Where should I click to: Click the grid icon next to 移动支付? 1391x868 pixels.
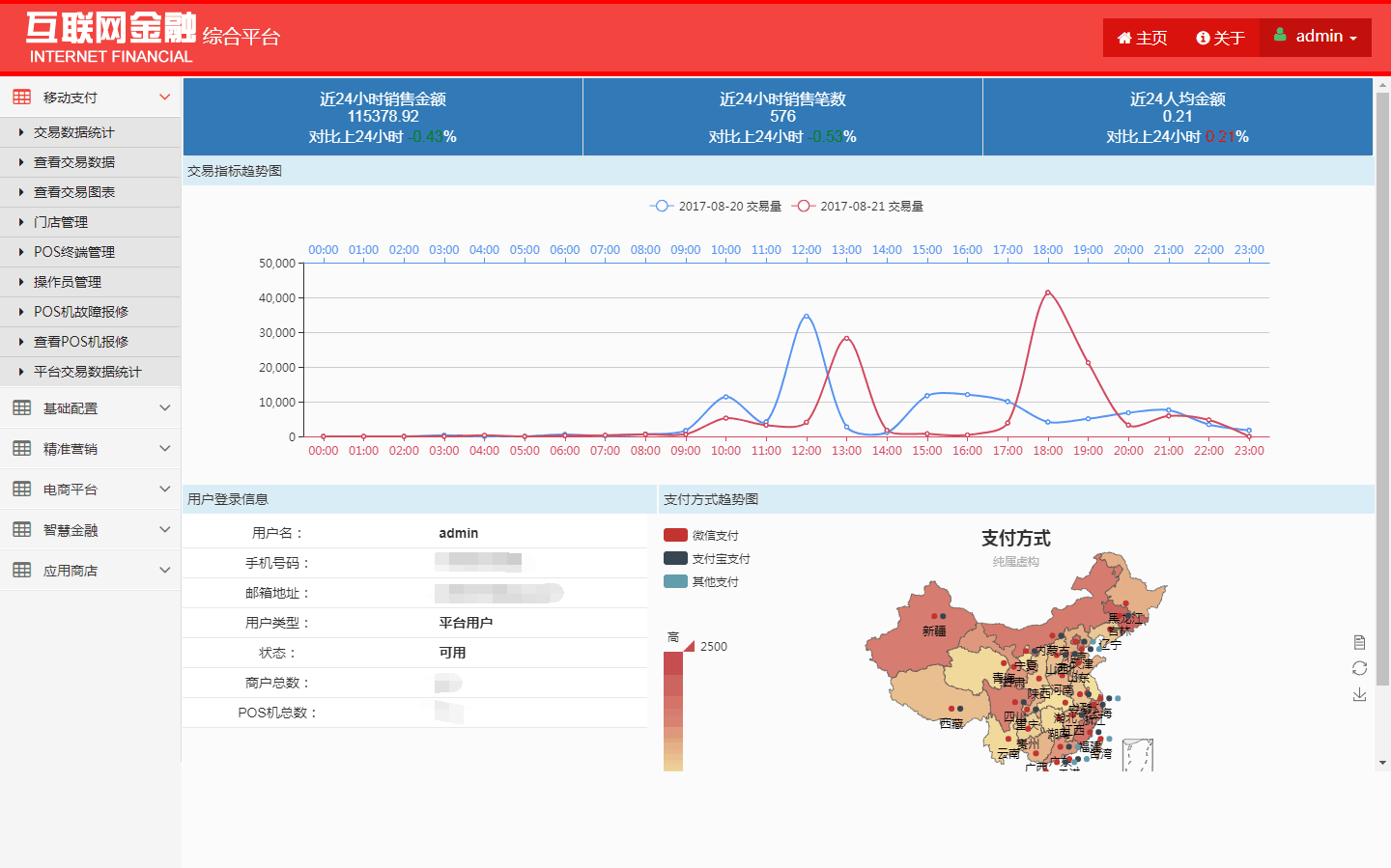(22, 98)
